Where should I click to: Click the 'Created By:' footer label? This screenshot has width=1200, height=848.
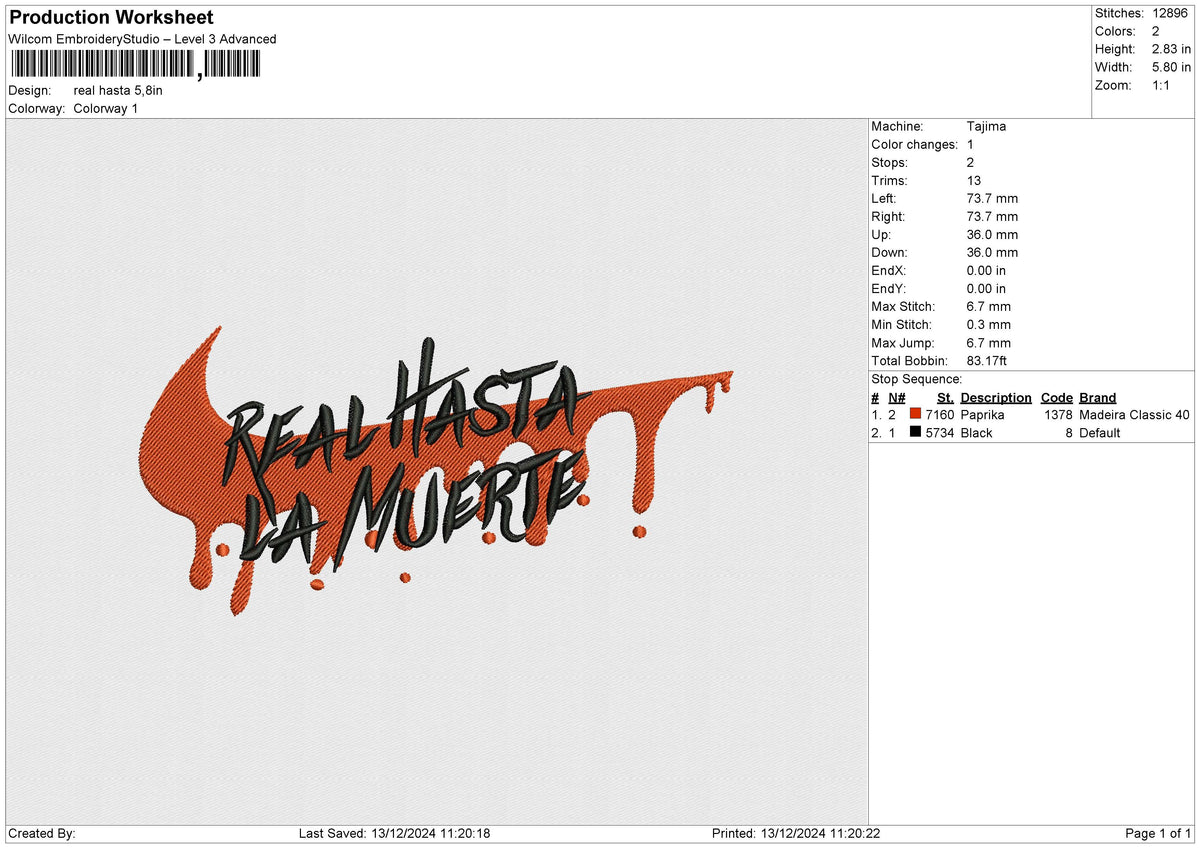tap(42, 833)
